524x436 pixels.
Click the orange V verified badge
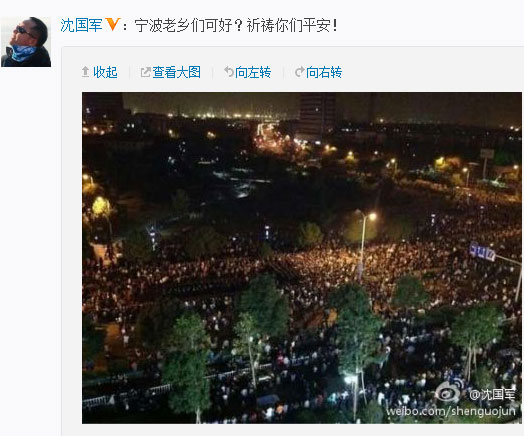click(113, 24)
